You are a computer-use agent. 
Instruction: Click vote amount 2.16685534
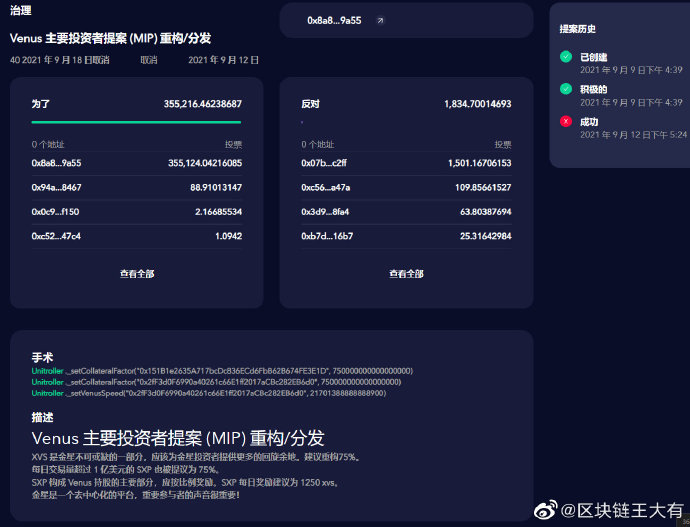pos(218,212)
